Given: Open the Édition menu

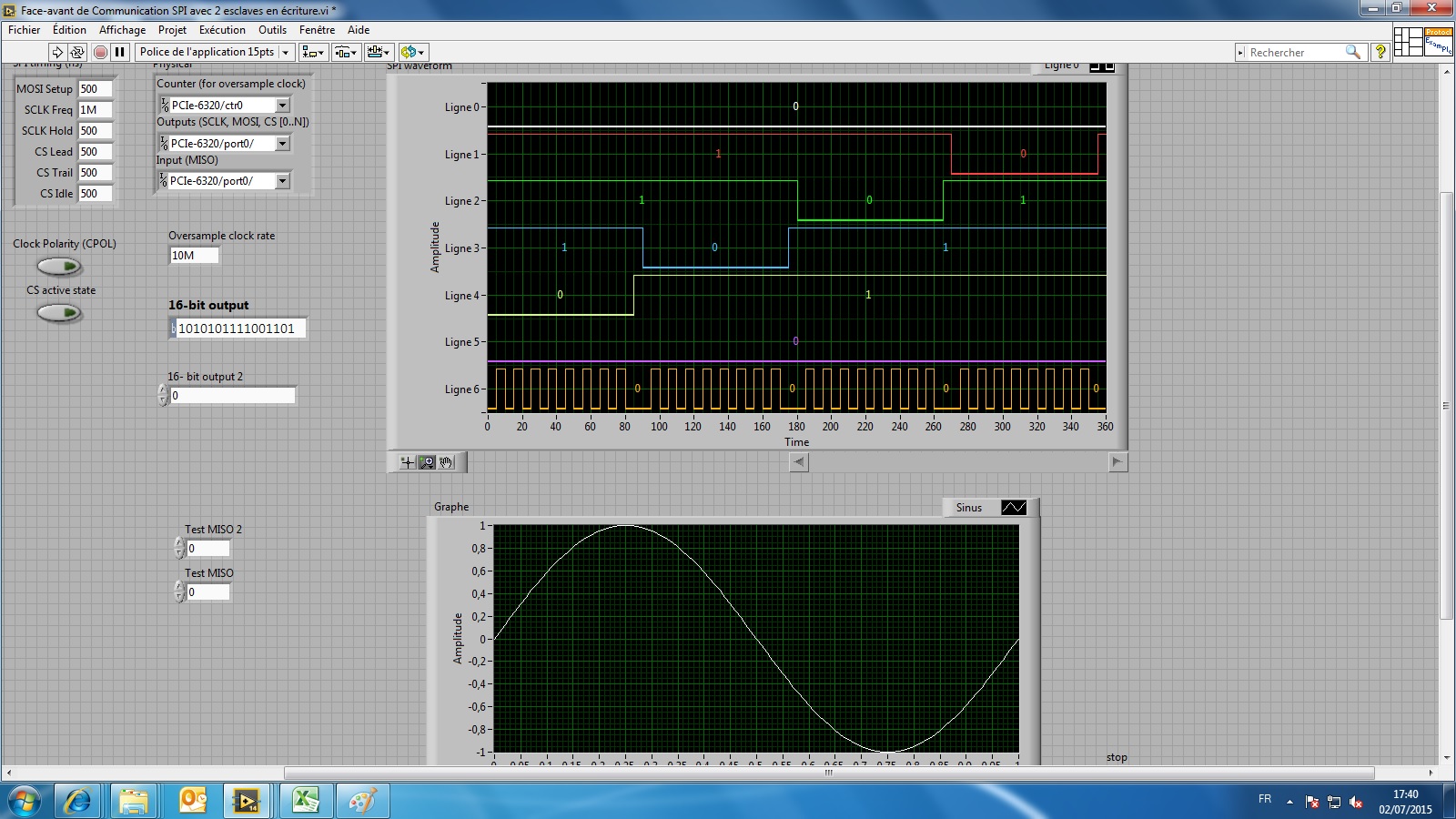Looking at the screenshot, I should point(69,30).
